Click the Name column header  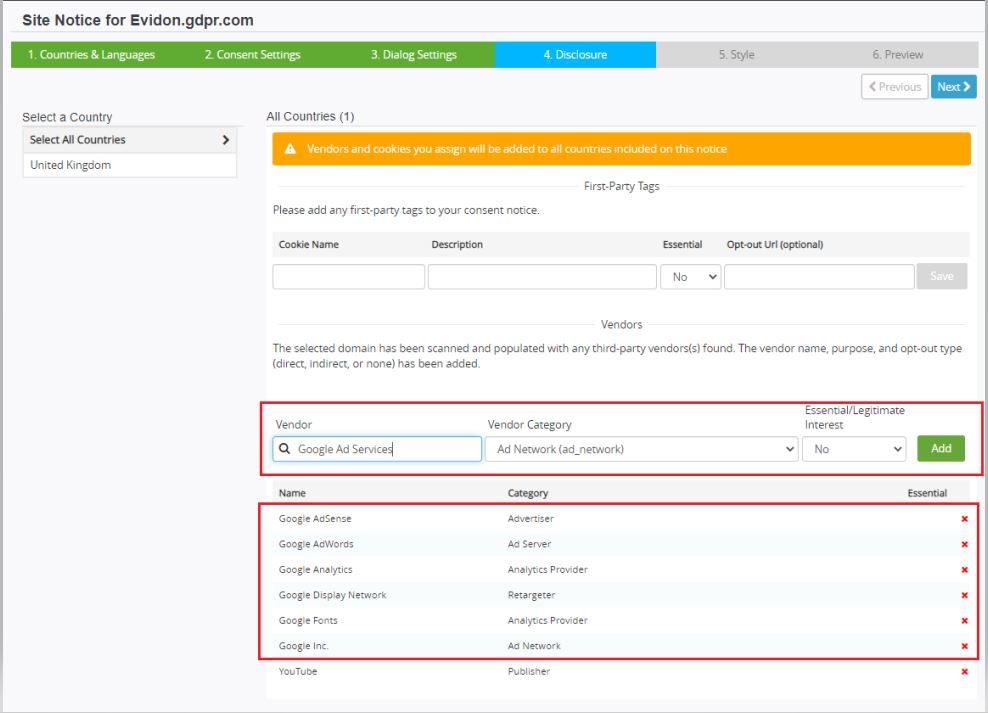click(292, 493)
